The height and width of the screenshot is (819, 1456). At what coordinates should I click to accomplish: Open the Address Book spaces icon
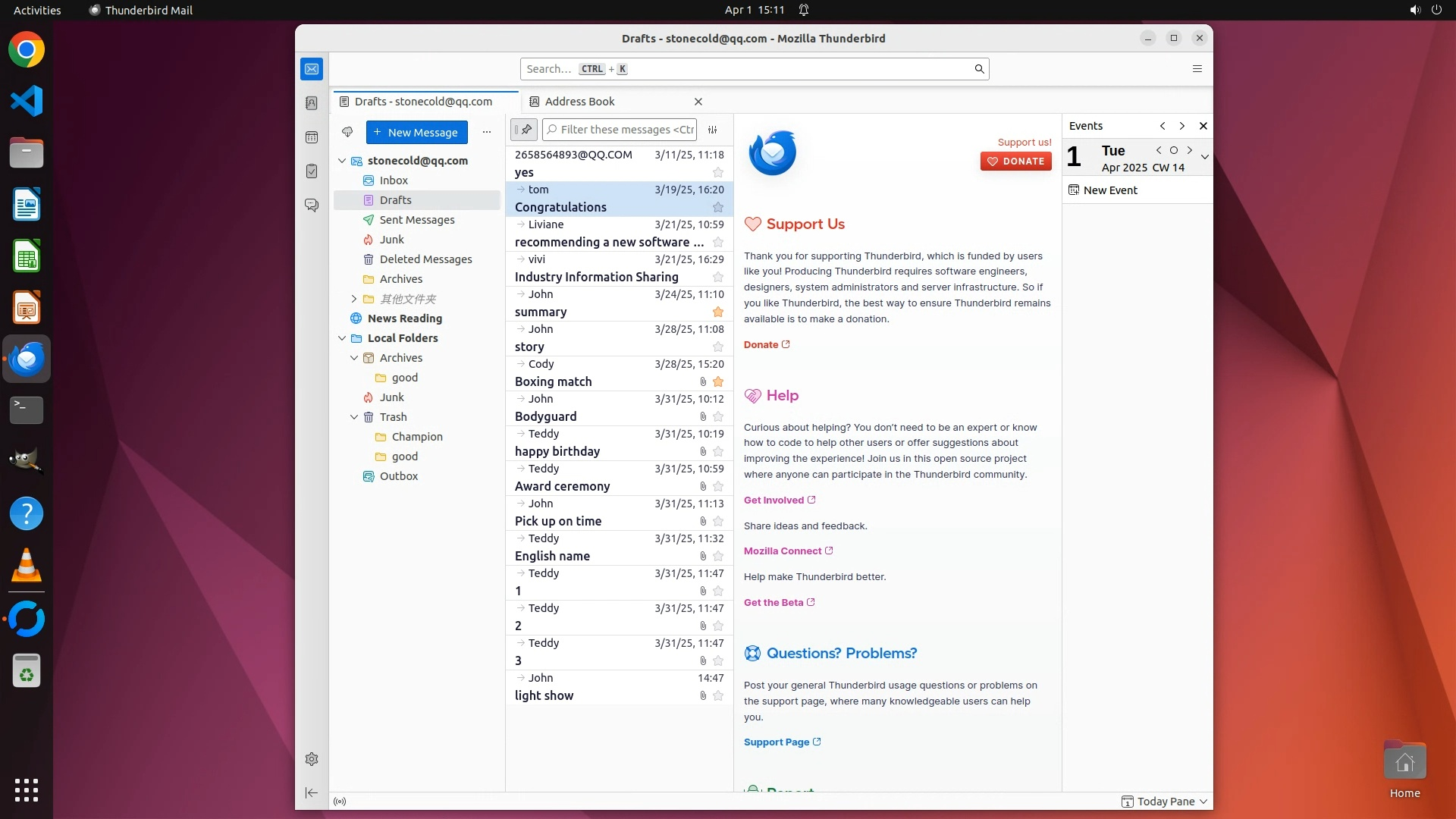tap(312, 103)
